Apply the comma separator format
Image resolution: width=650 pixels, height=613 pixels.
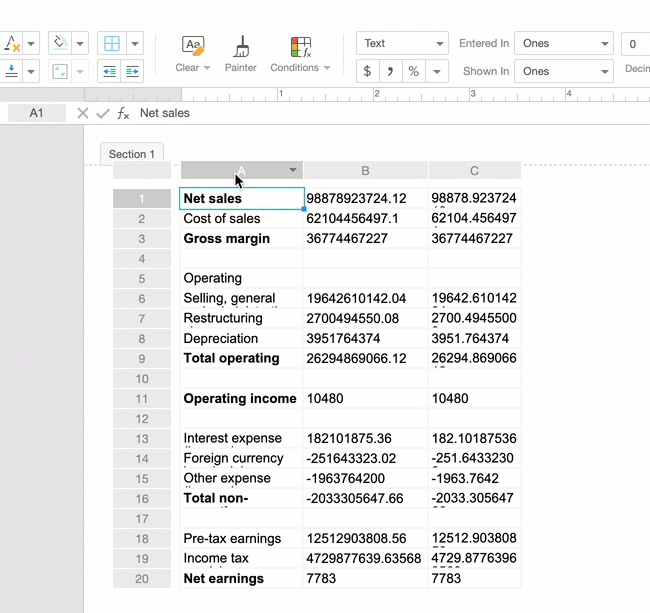[390, 71]
